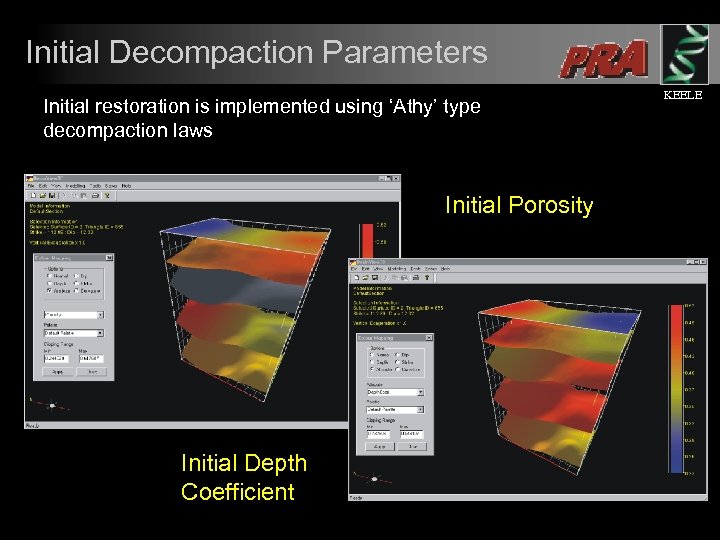Viewport: 720px width, 540px height.
Task: Select the Strike radio option in the front window dialog
Action: pos(397,362)
